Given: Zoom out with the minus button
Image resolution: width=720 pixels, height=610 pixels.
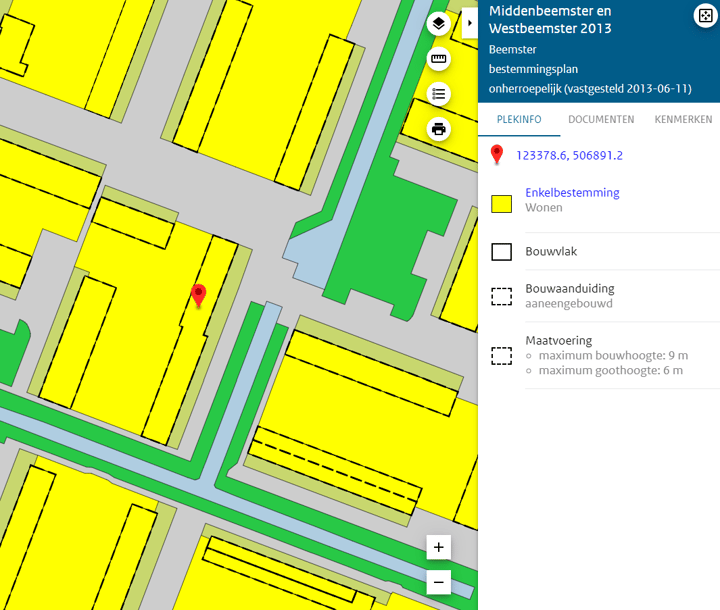Looking at the screenshot, I should click(x=438, y=581).
